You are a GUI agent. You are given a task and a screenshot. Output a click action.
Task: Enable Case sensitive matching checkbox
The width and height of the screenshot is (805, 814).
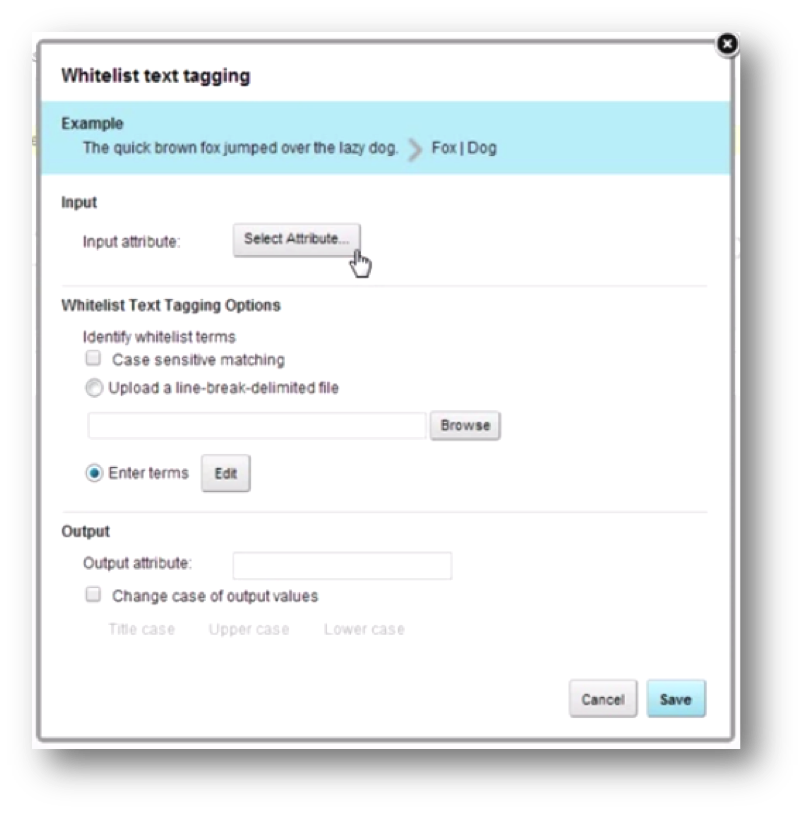point(93,358)
